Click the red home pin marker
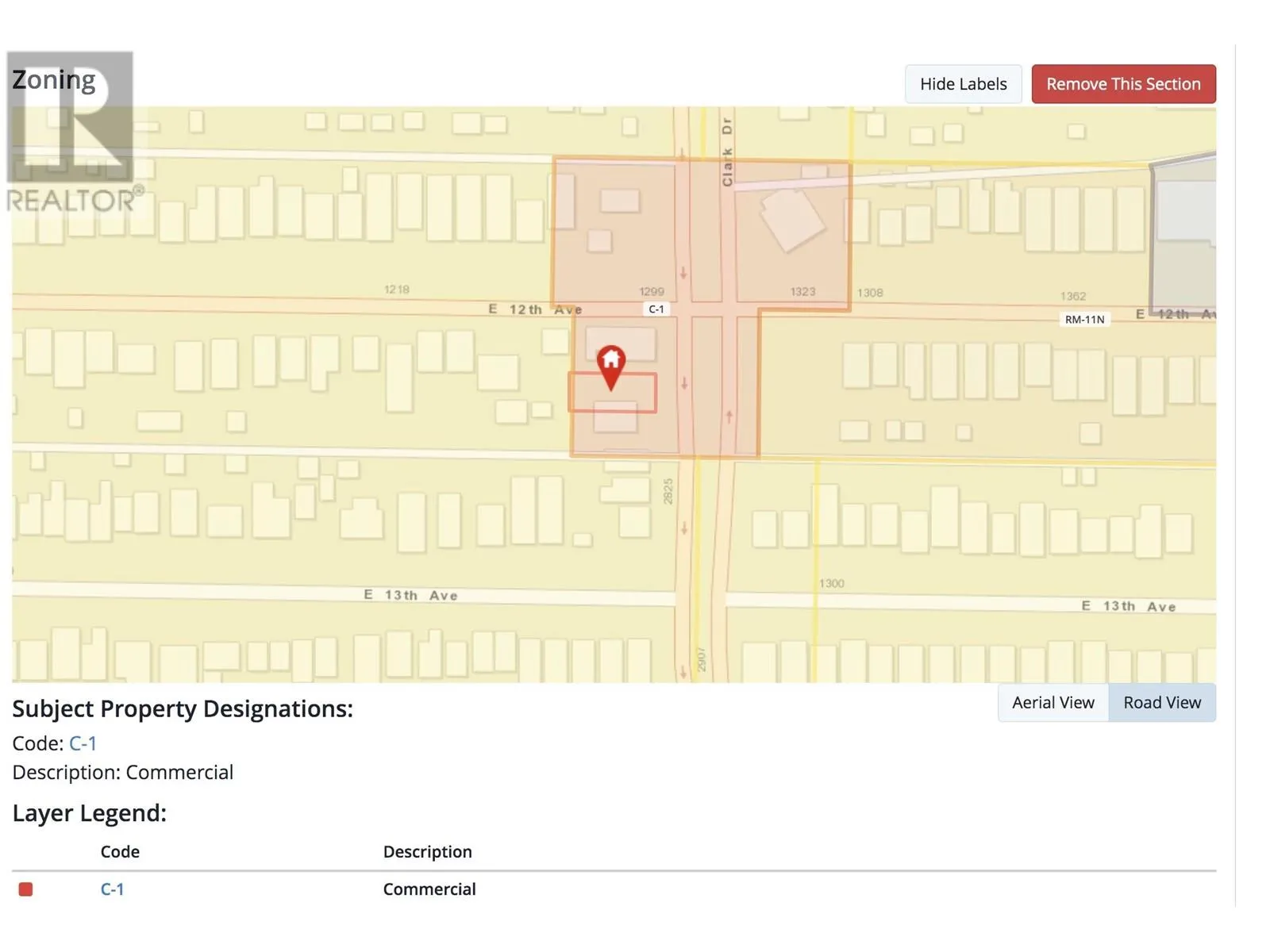Image resolution: width=1270 pixels, height=952 pixels. coord(610,364)
